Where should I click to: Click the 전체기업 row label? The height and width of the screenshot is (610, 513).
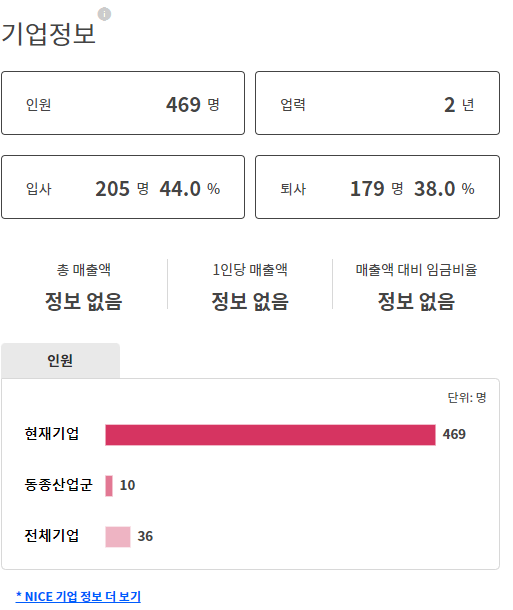click(x=52, y=536)
